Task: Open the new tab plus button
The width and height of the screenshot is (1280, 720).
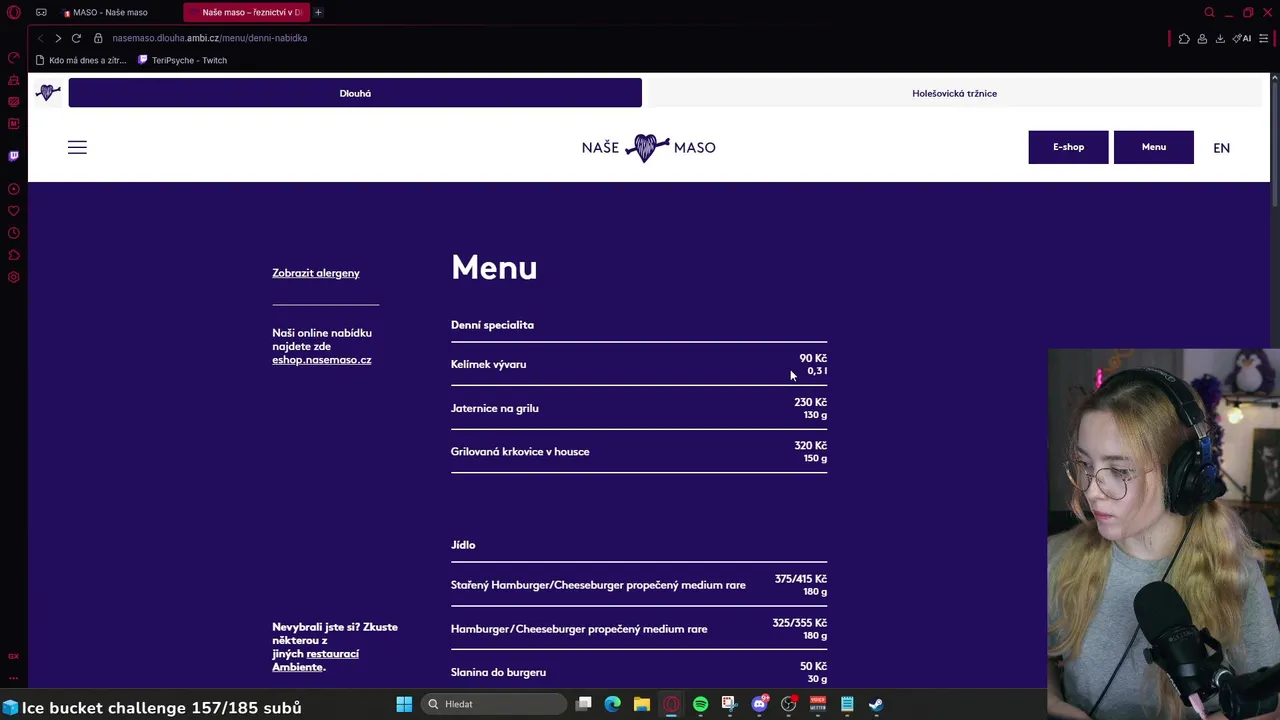Action: [x=318, y=12]
